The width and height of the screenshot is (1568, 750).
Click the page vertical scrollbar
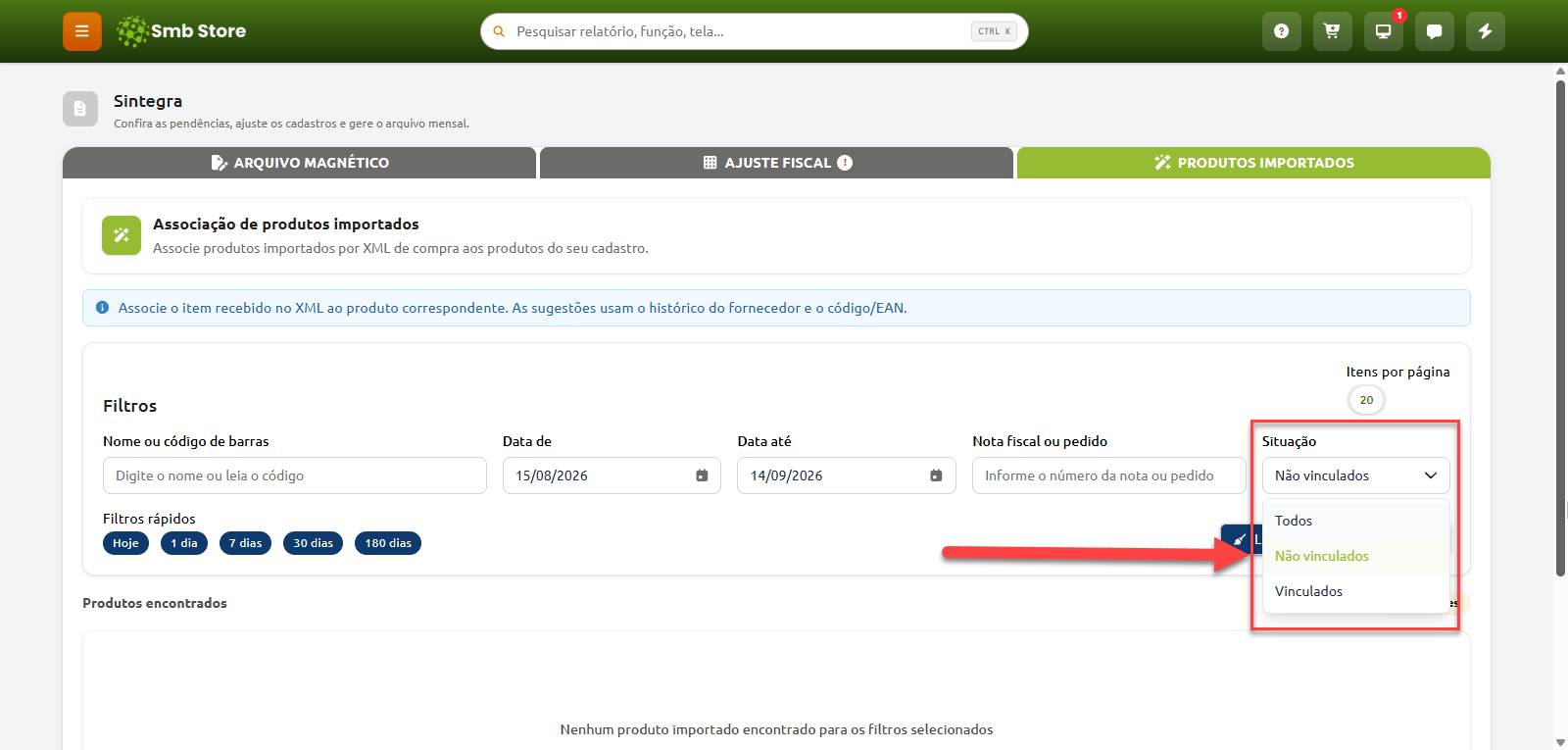[1560, 328]
